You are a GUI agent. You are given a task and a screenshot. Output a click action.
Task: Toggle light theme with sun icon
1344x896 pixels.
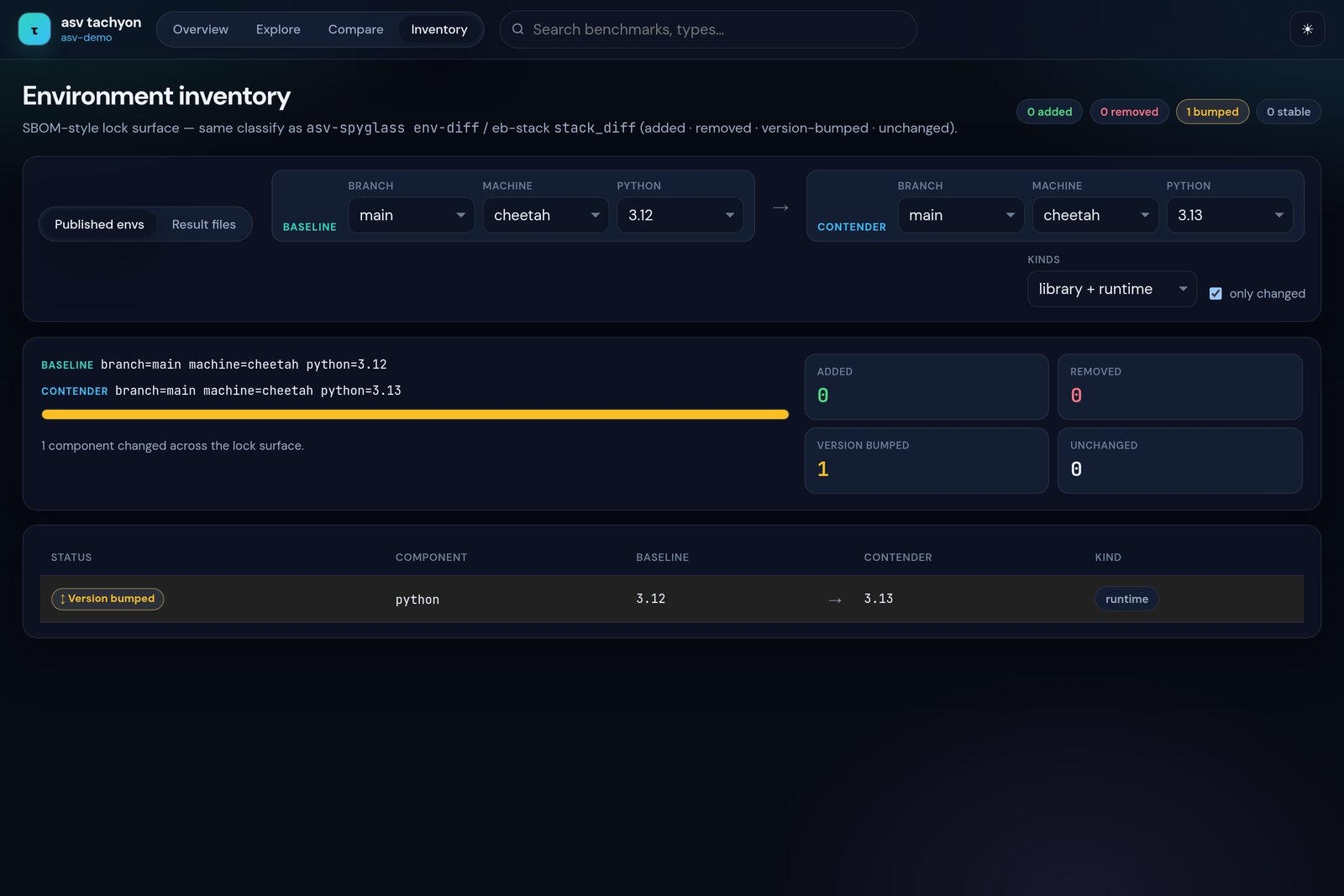pos(1307,29)
